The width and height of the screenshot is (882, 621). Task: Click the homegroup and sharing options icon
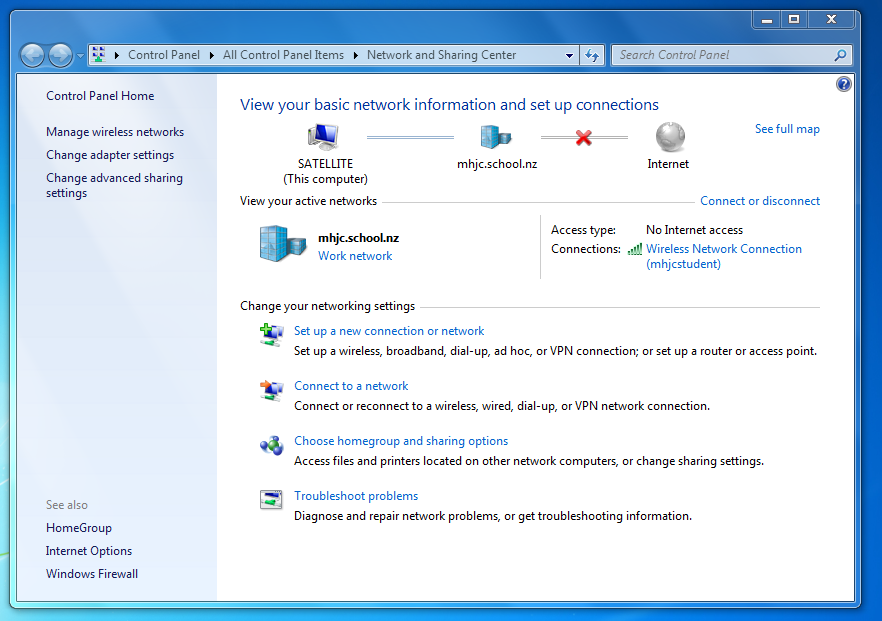[x=271, y=445]
